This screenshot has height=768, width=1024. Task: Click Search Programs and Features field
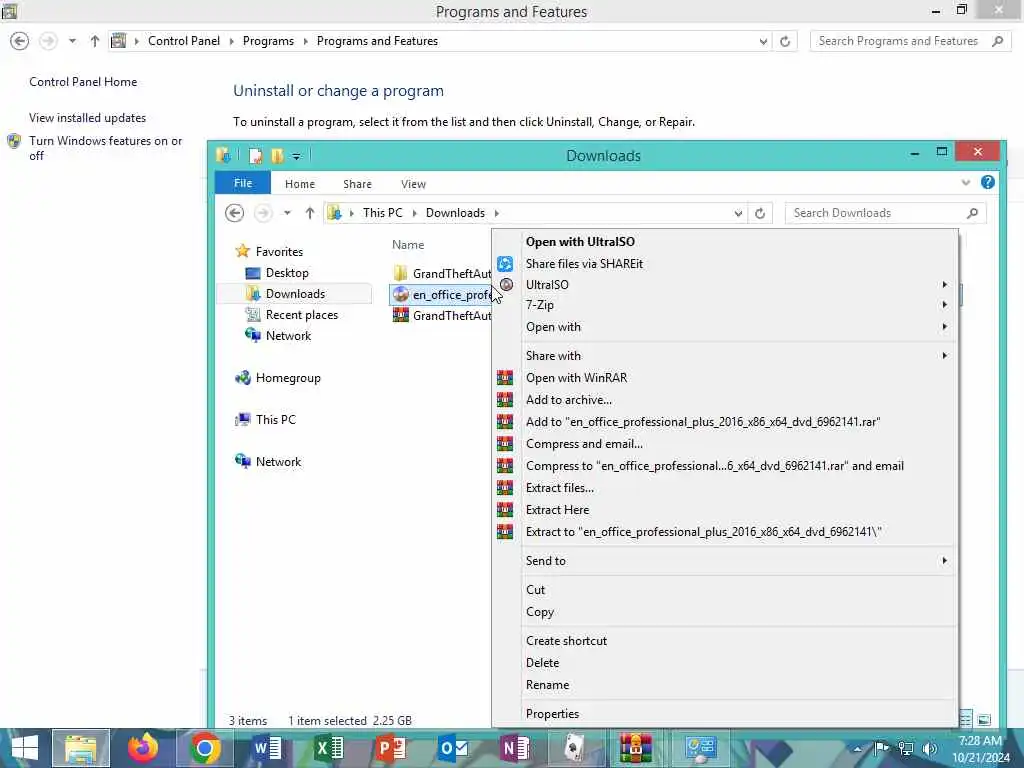pyautogui.click(x=899, y=41)
